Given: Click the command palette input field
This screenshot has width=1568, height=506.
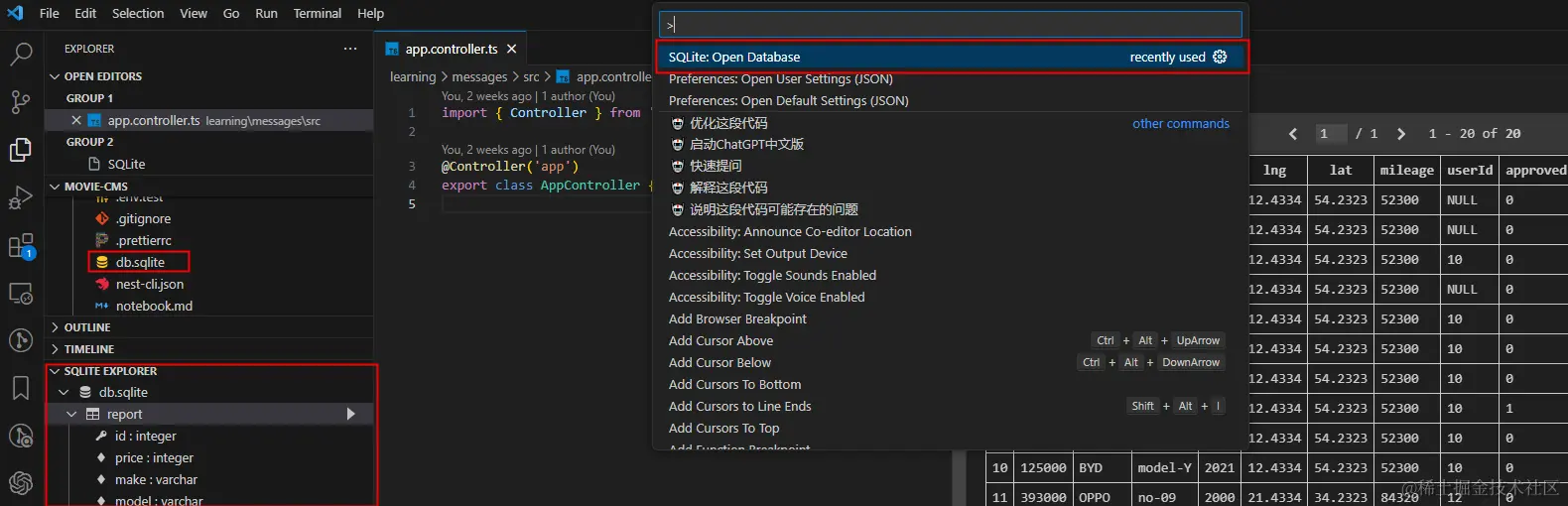Looking at the screenshot, I should coord(951,24).
